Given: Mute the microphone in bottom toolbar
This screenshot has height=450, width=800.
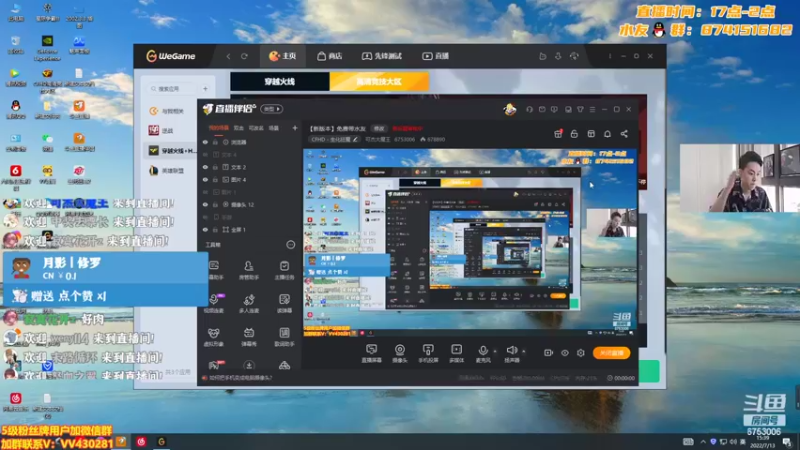Looking at the screenshot, I should [x=483, y=353].
